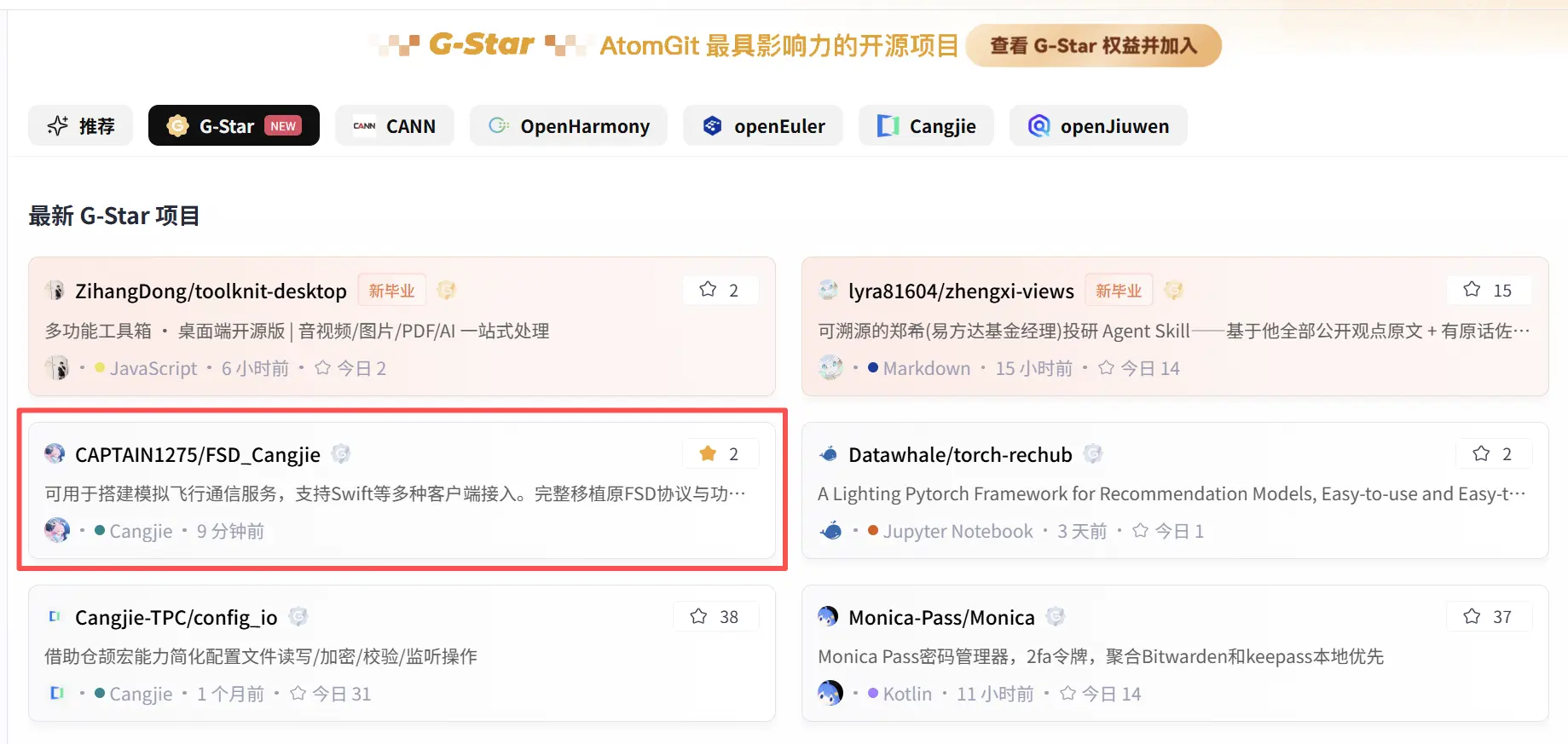Click G-Star badge icon beside zhengxi-views 新毕业
Viewport: 1568px width, 744px height.
[x=1174, y=291]
